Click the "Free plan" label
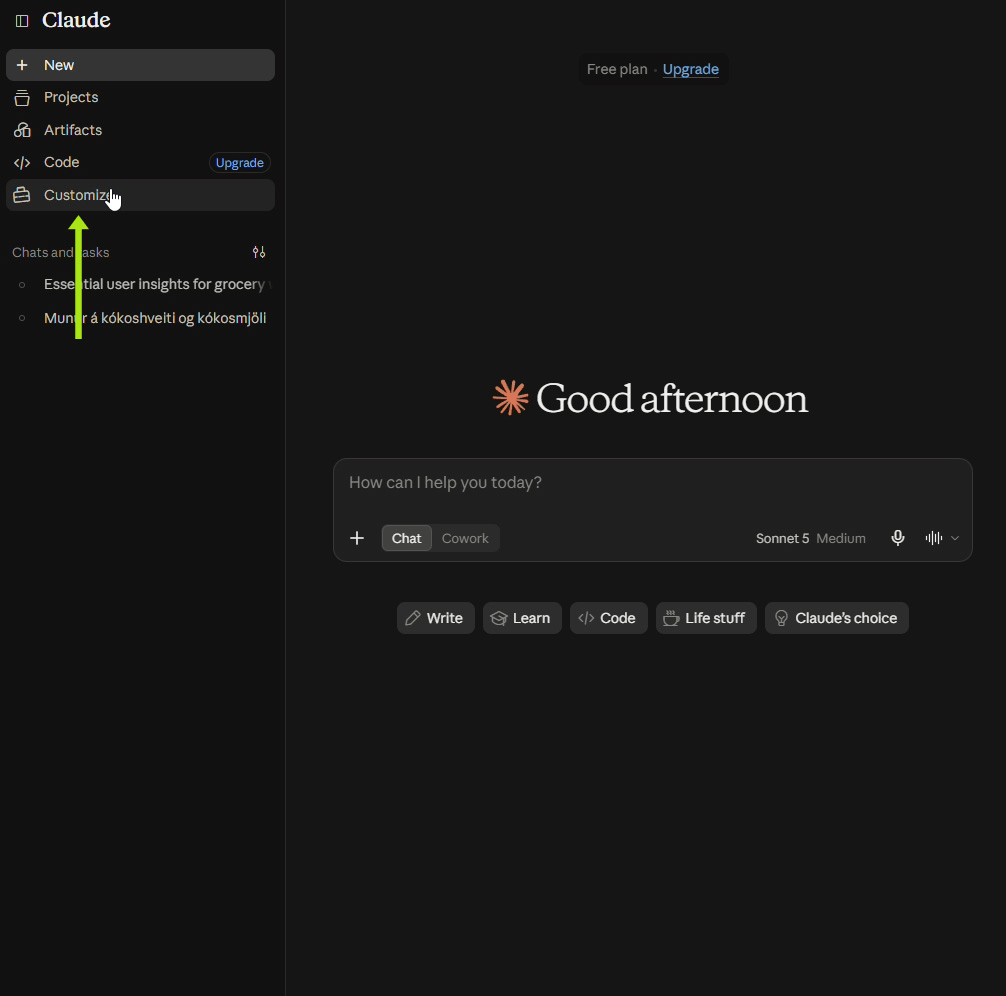1006x996 pixels. coord(617,69)
